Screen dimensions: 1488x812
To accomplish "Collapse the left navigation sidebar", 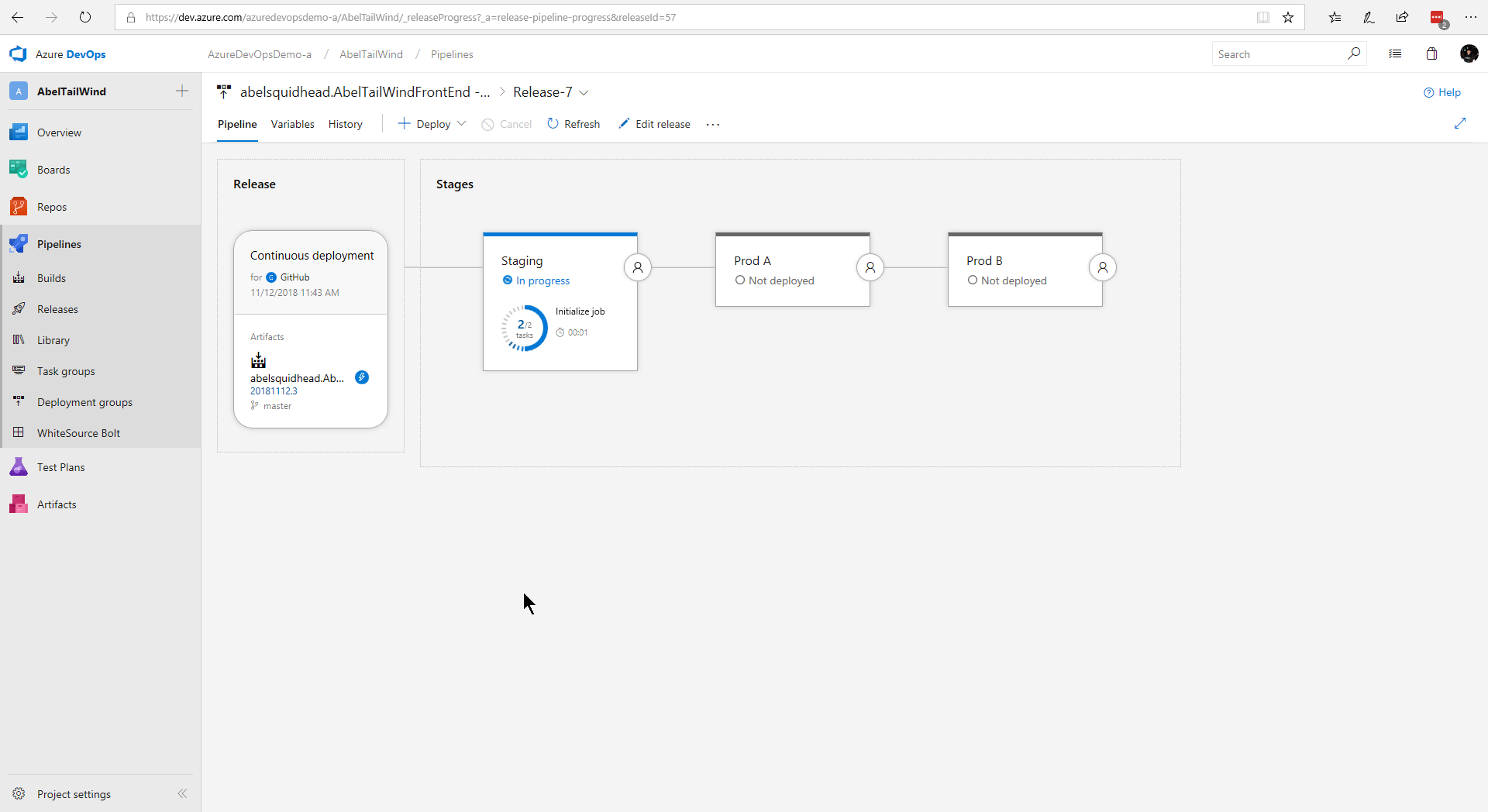I will point(182,793).
